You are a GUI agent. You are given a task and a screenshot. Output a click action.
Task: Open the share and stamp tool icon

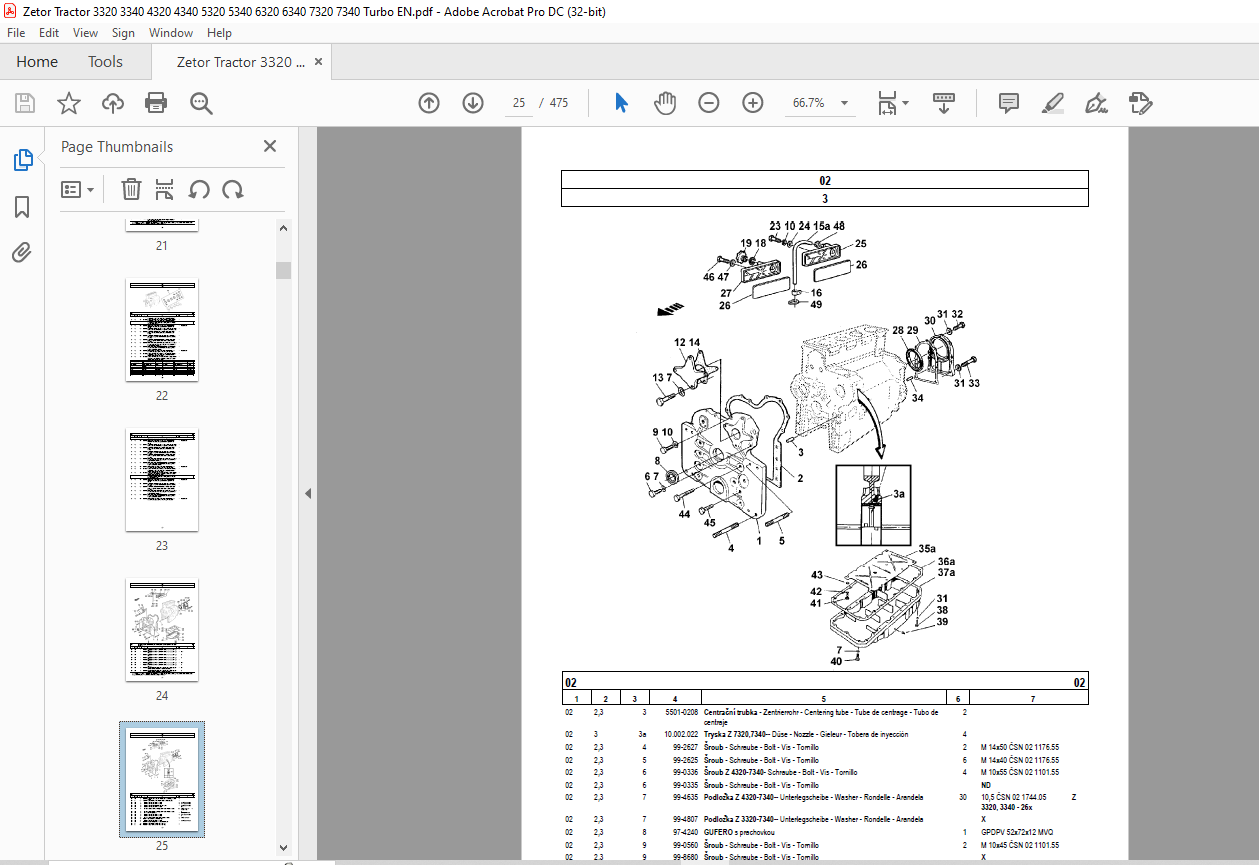(1141, 103)
